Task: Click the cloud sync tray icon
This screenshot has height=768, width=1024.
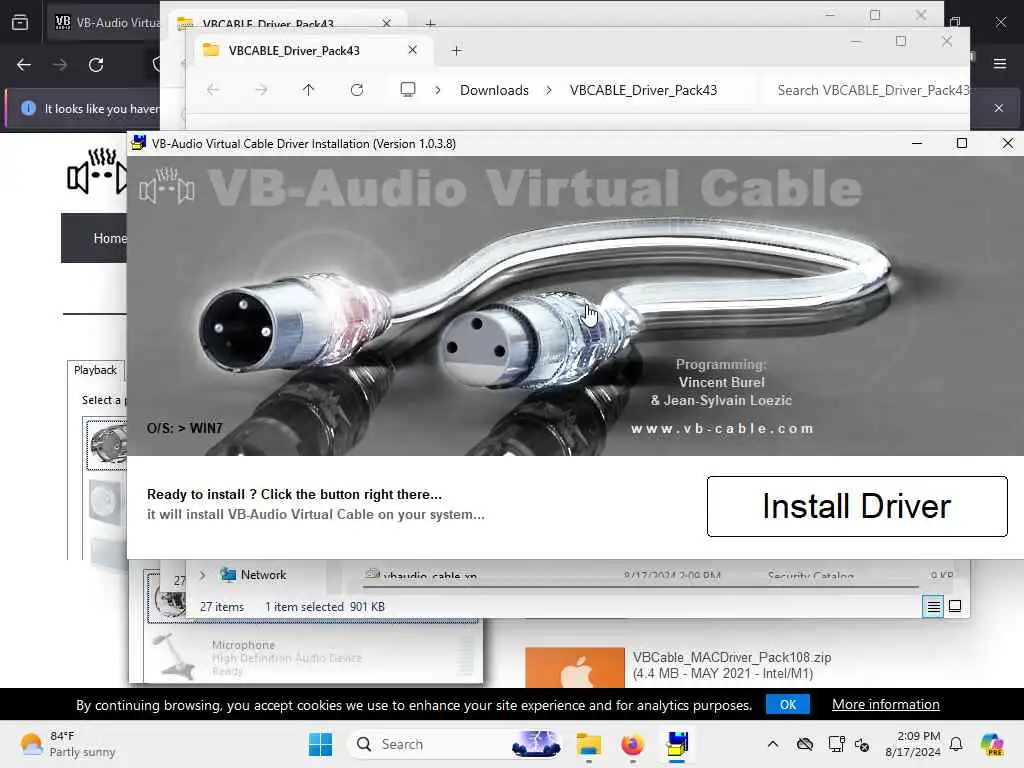Action: click(x=805, y=744)
